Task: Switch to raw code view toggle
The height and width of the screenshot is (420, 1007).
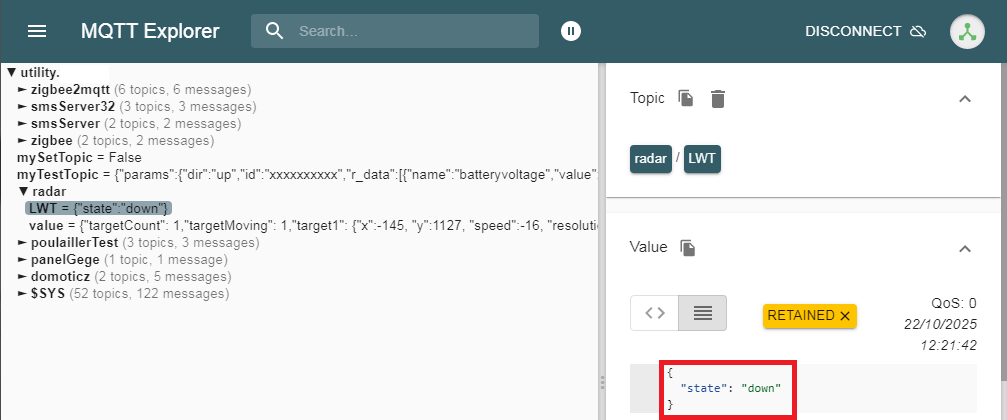Action: [x=654, y=313]
